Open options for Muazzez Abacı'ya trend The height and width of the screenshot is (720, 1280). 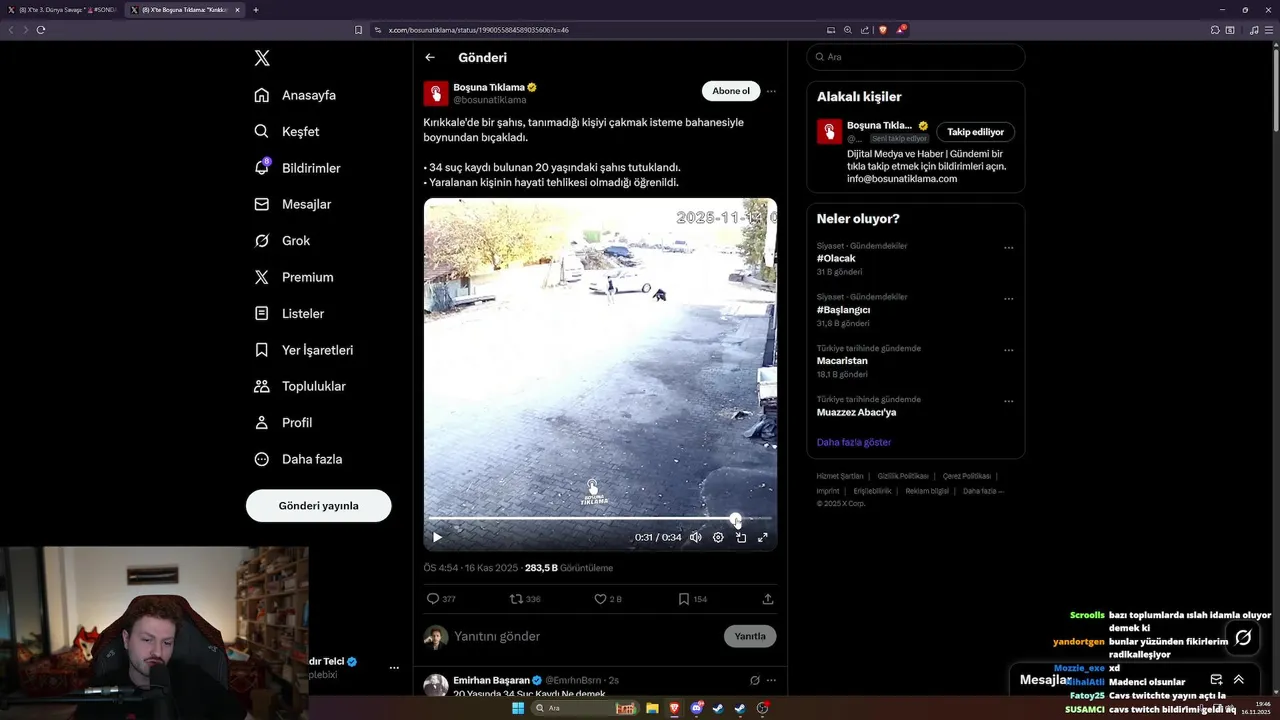click(x=1008, y=401)
